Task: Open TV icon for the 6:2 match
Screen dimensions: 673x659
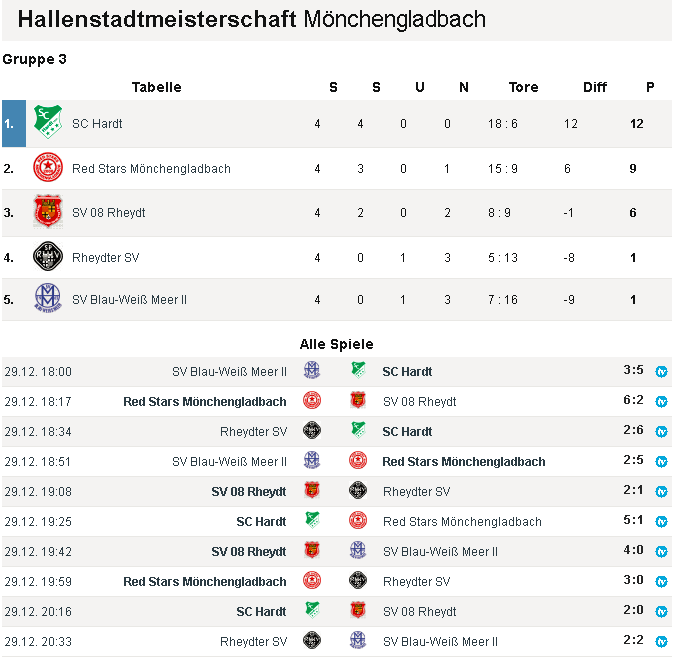Action: (x=661, y=402)
